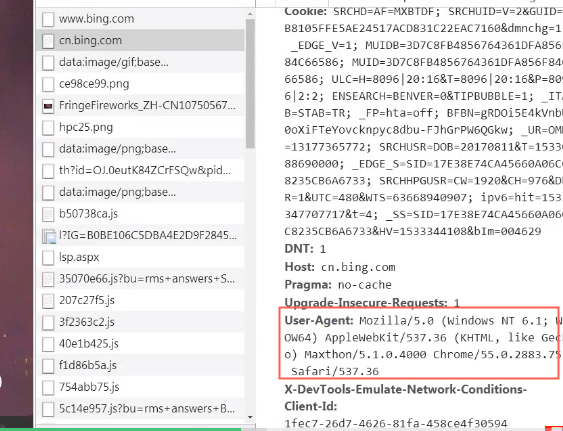Click the file icon beside www.bing.com
This screenshot has height=431, width=563.
click(48, 19)
